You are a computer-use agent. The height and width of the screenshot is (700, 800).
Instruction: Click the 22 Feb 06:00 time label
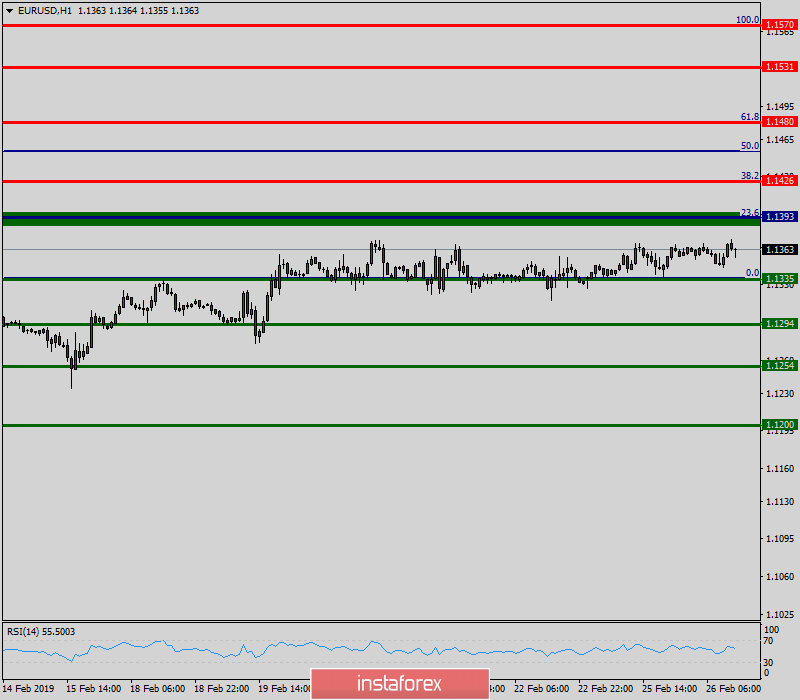coord(541,689)
